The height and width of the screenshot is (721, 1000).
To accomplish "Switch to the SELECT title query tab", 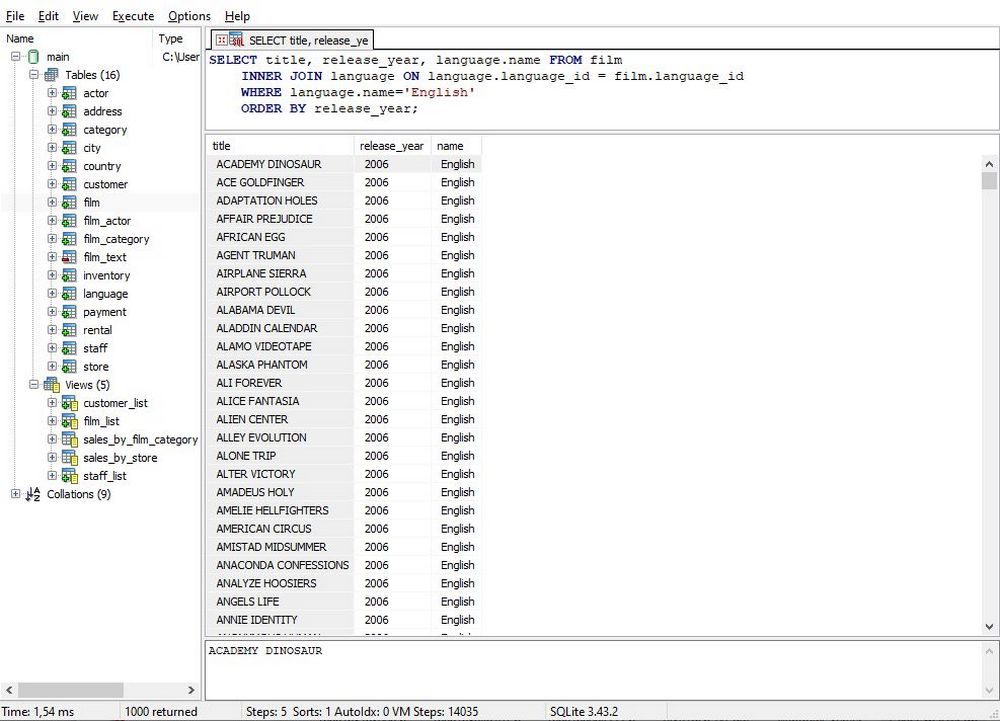I will pos(293,40).
